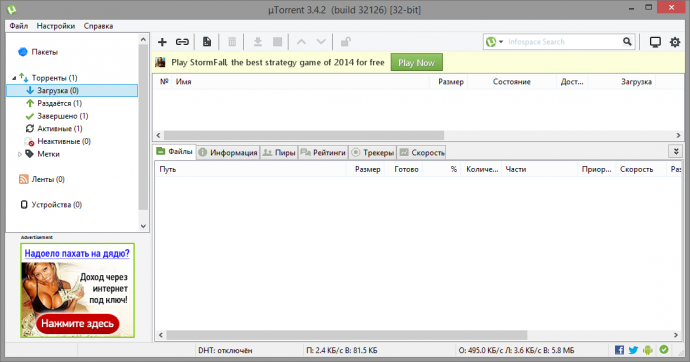Click Create New Torrent document icon
The height and width of the screenshot is (362, 690).
(206, 42)
